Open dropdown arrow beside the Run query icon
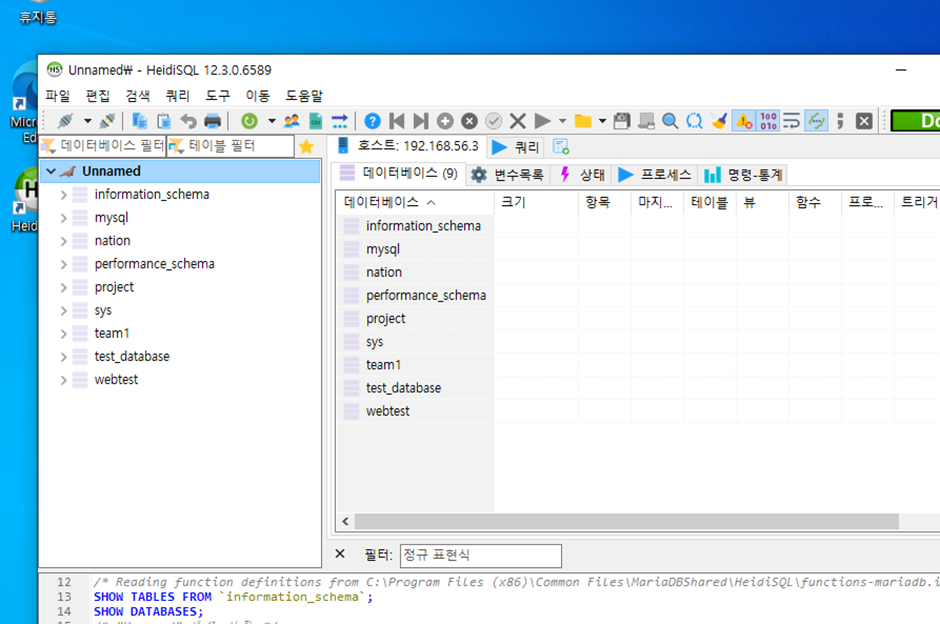 point(562,121)
